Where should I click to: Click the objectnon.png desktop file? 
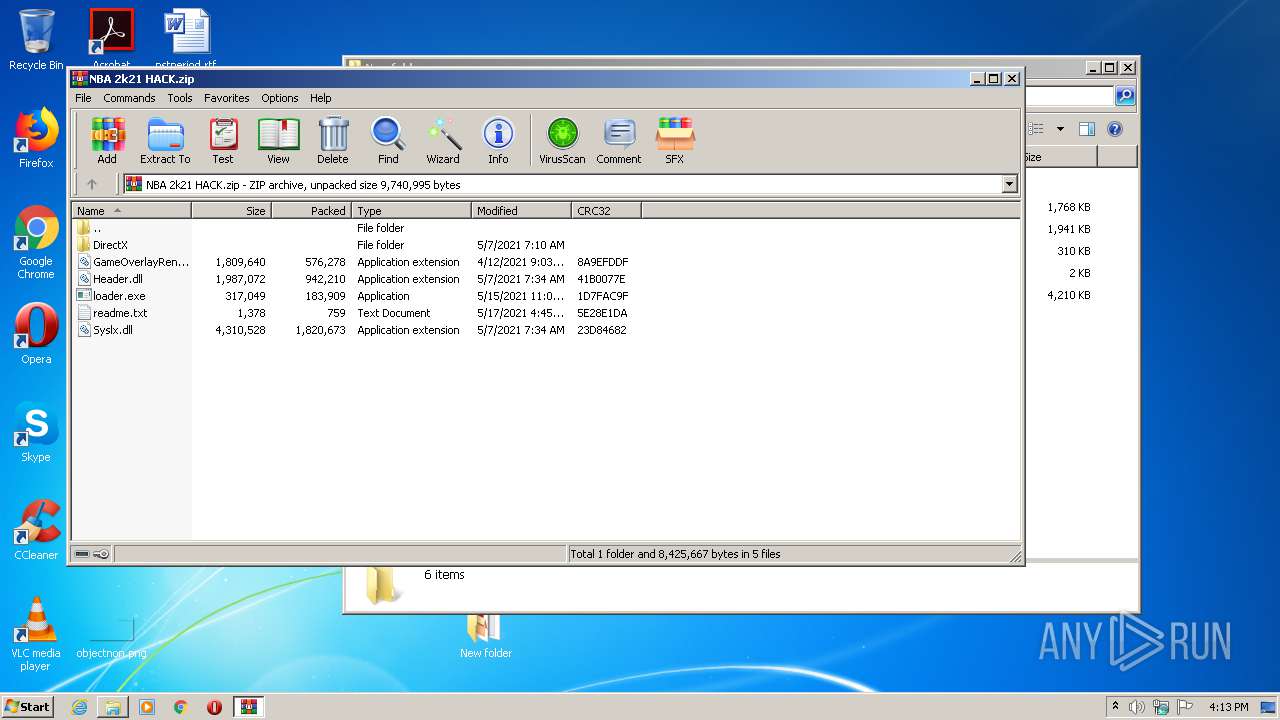click(x=111, y=636)
